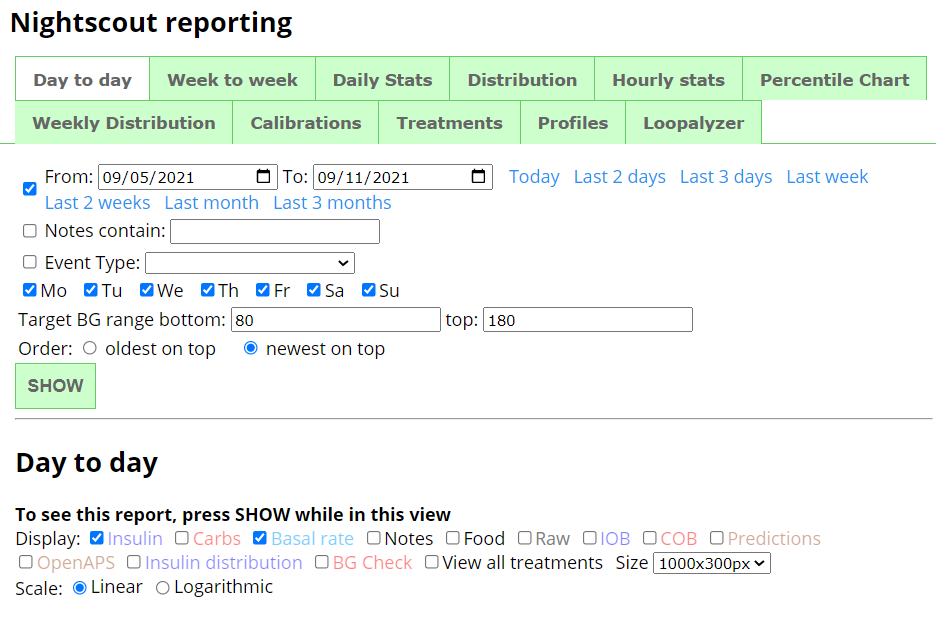Click Target BG range top field
Screen dimensions: 936x617
tap(588, 320)
